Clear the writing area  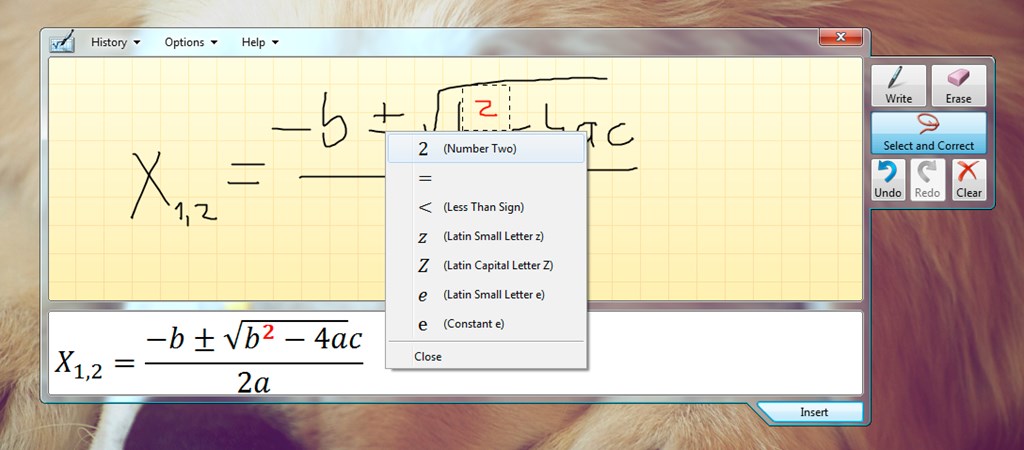(968, 180)
